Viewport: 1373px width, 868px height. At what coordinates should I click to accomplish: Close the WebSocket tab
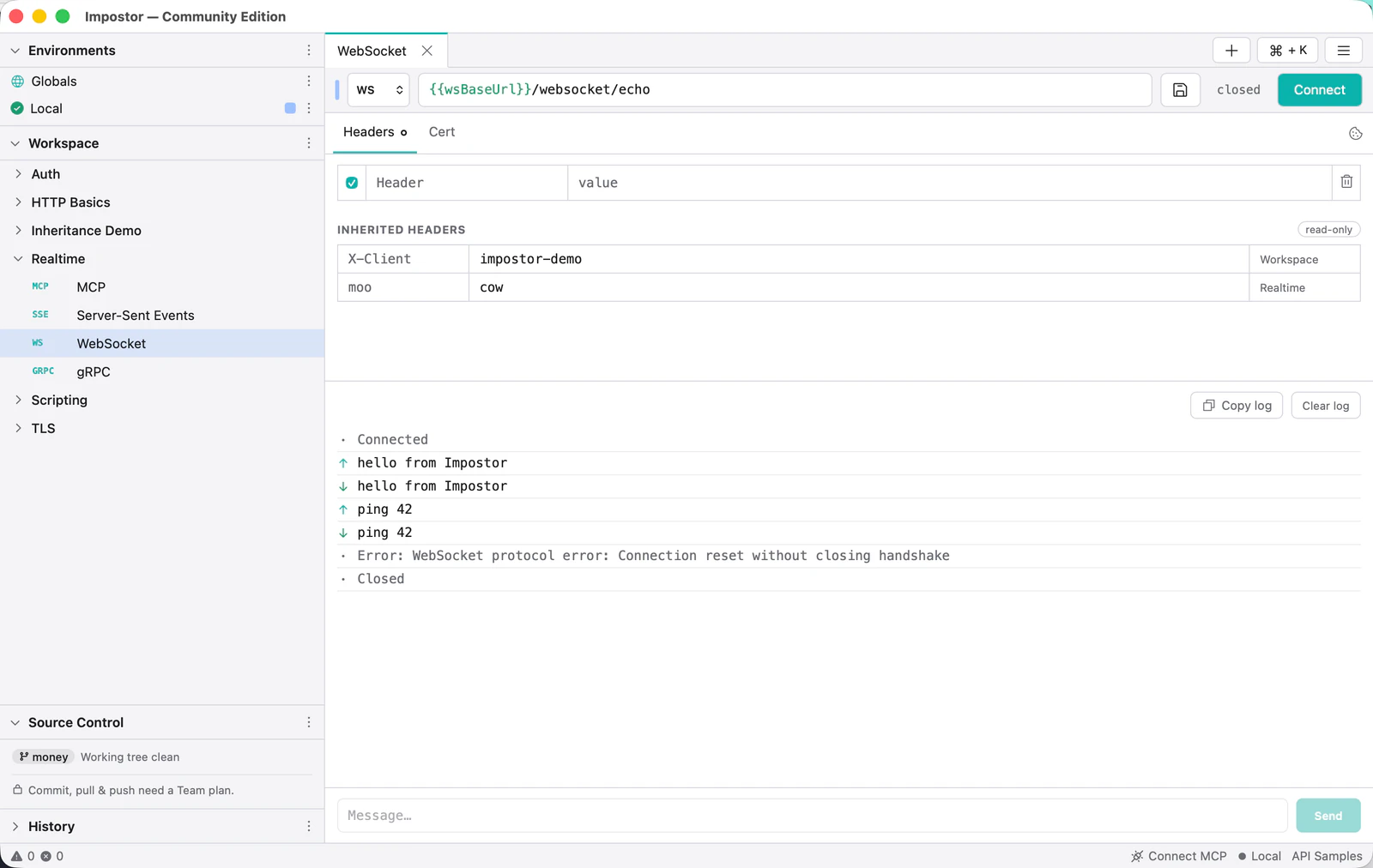point(426,51)
